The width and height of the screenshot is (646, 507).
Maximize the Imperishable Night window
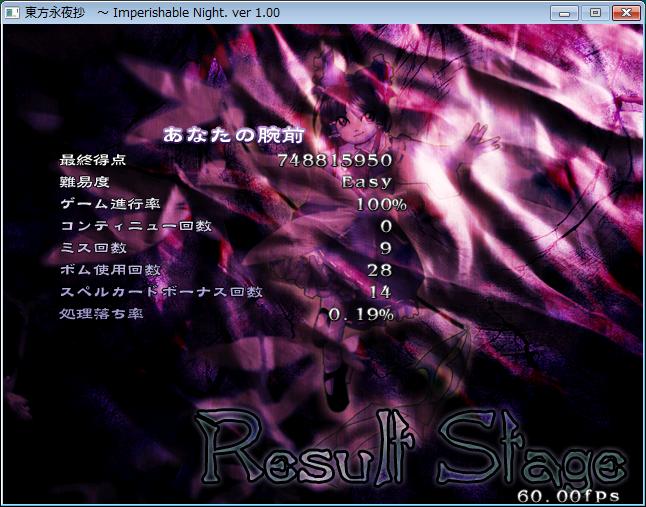click(595, 13)
